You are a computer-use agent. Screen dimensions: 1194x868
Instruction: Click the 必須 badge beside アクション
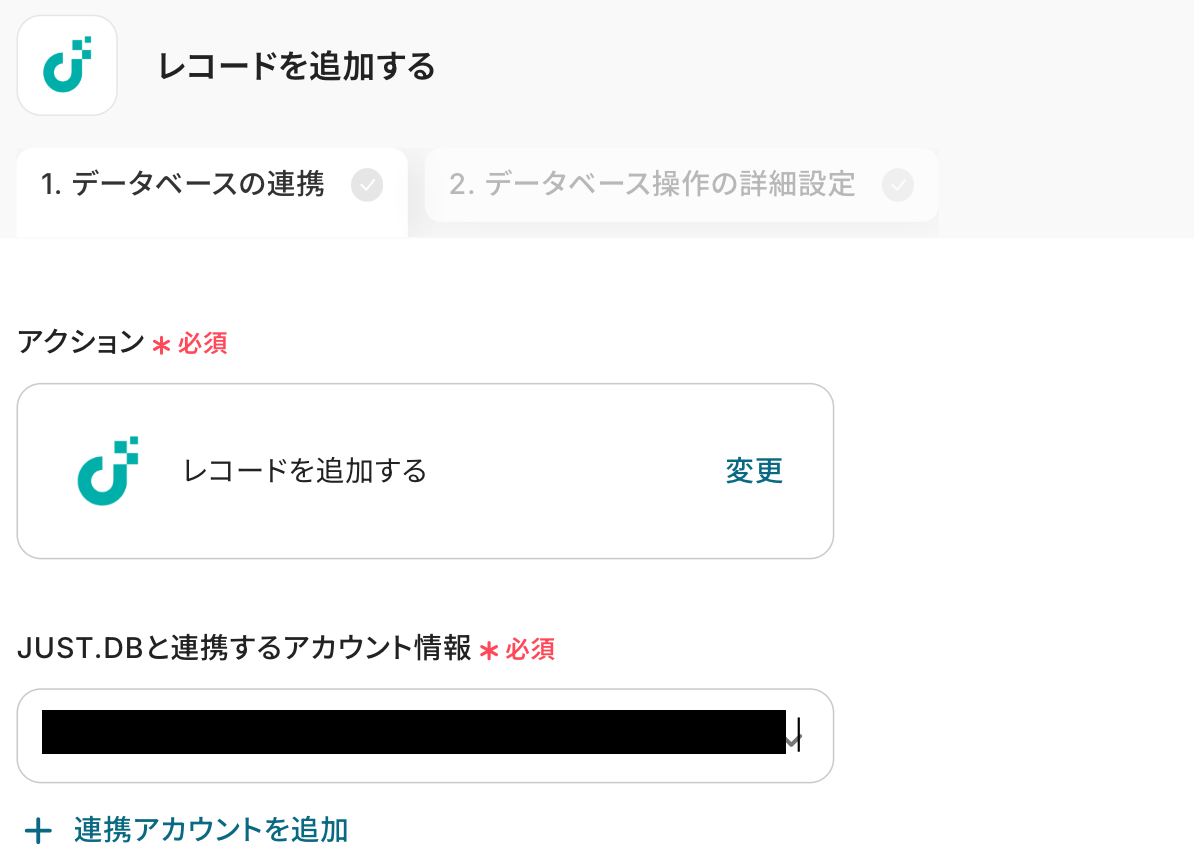click(203, 344)
